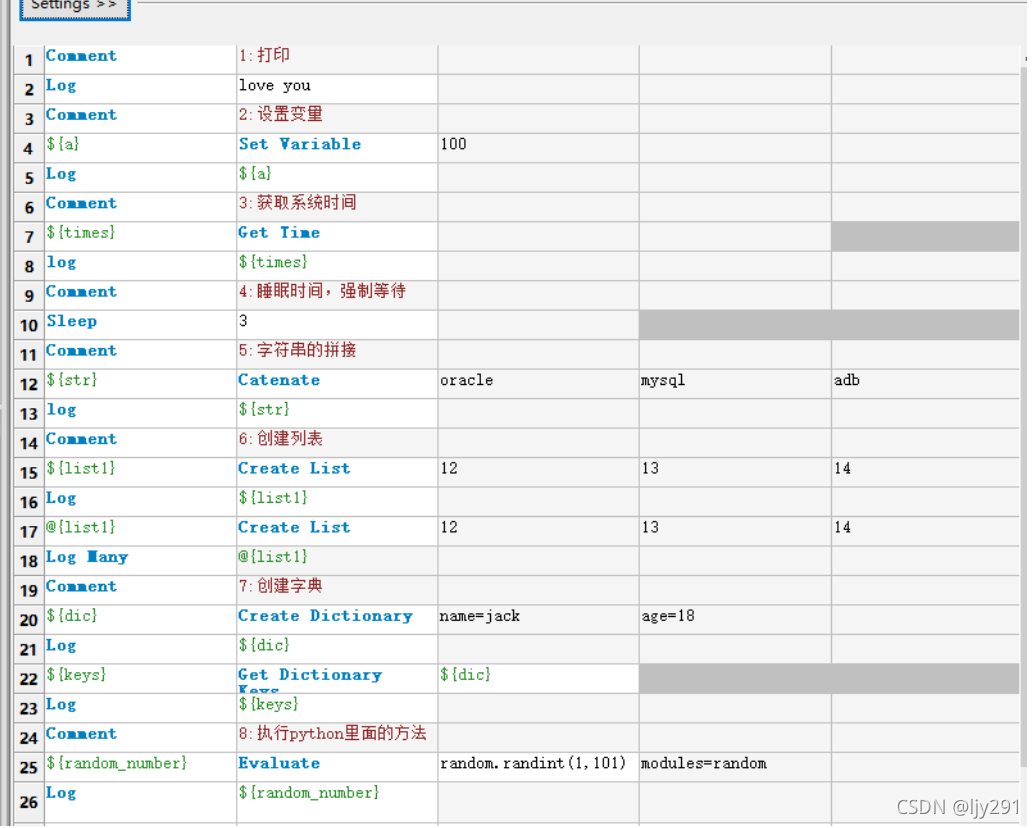Select the value 12 cell in row 15
1033x828 pixels.
[538, 472]
